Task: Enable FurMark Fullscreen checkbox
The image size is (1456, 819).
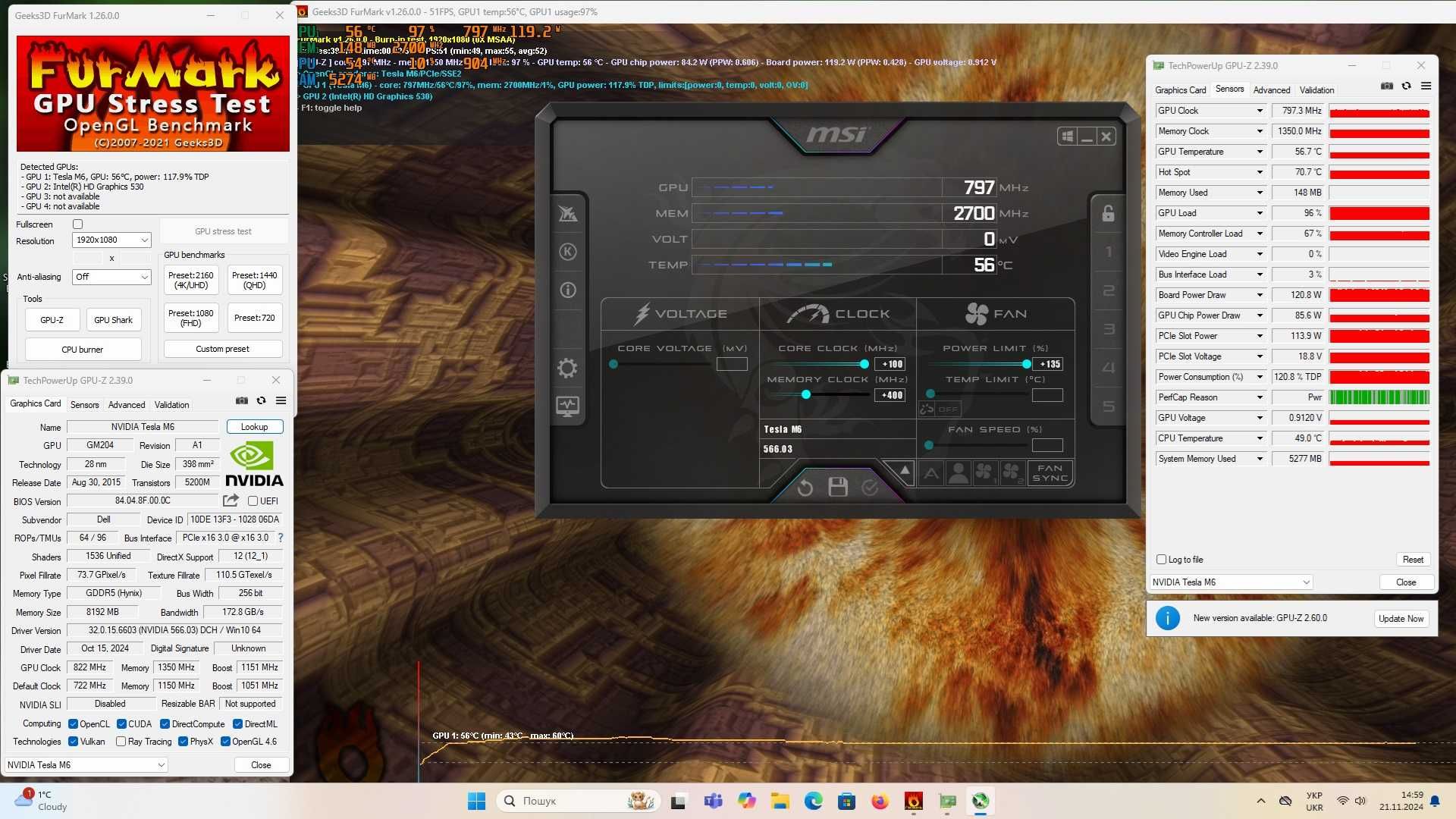Action: pos(77,224)
